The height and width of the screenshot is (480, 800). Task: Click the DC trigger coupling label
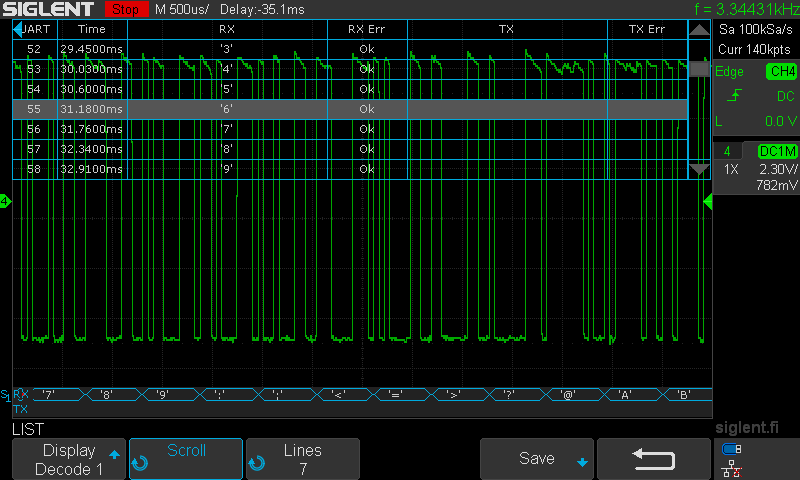pos(785,96)
